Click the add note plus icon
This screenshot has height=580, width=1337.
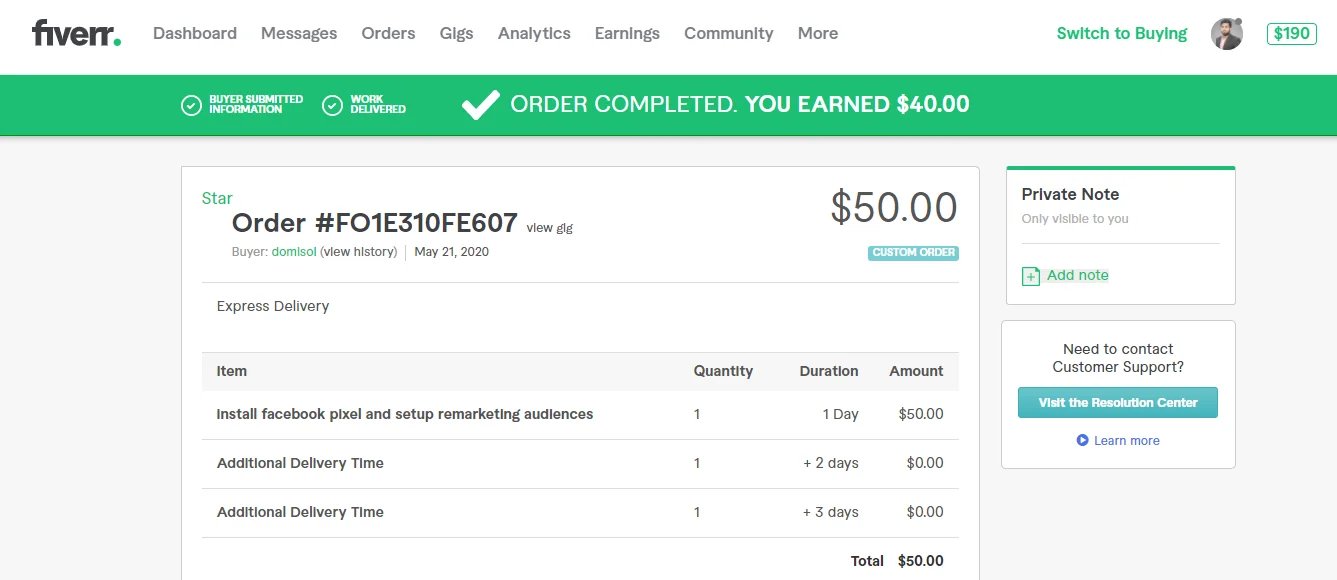(1031, 276)
